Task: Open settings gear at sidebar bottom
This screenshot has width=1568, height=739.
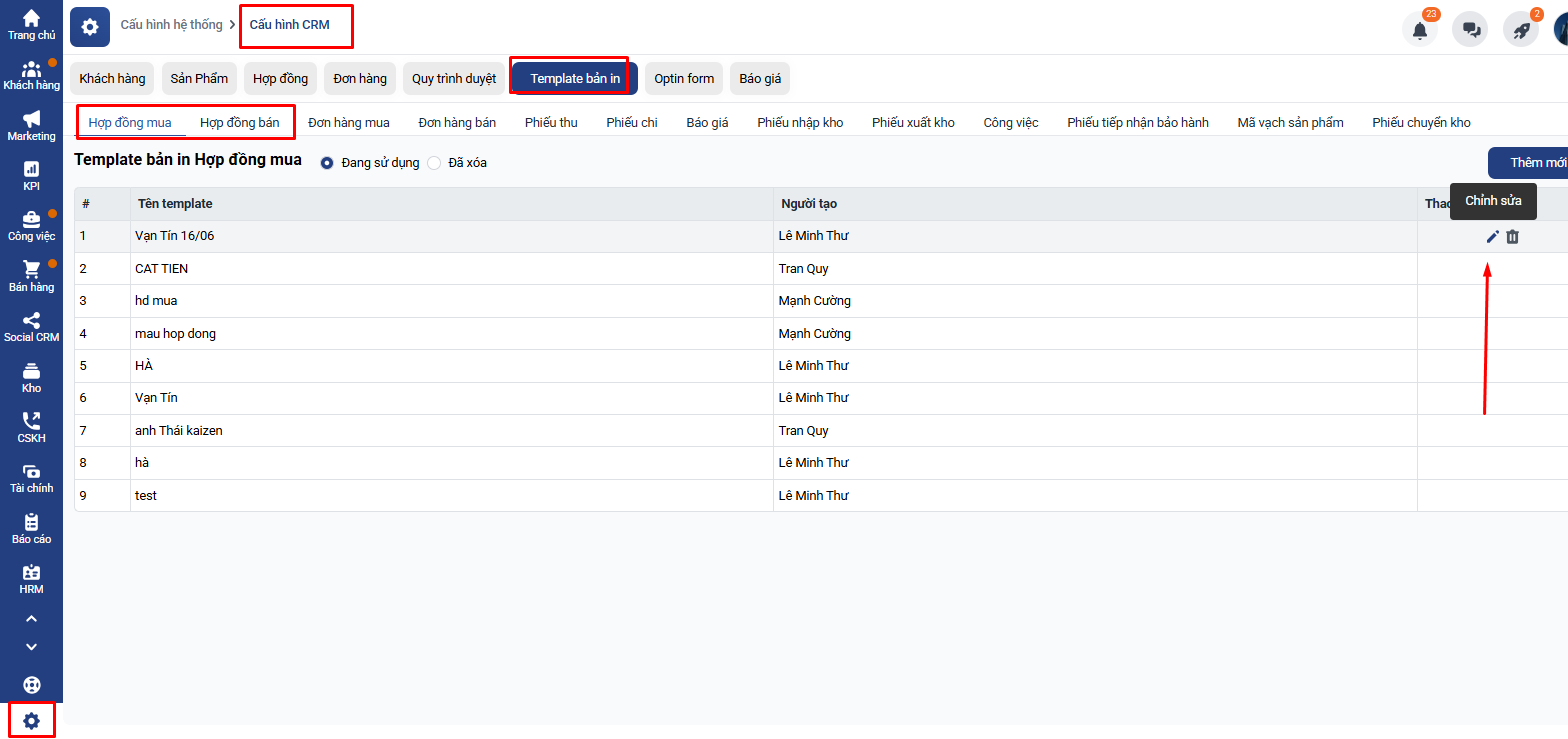Action: (32, 720)
